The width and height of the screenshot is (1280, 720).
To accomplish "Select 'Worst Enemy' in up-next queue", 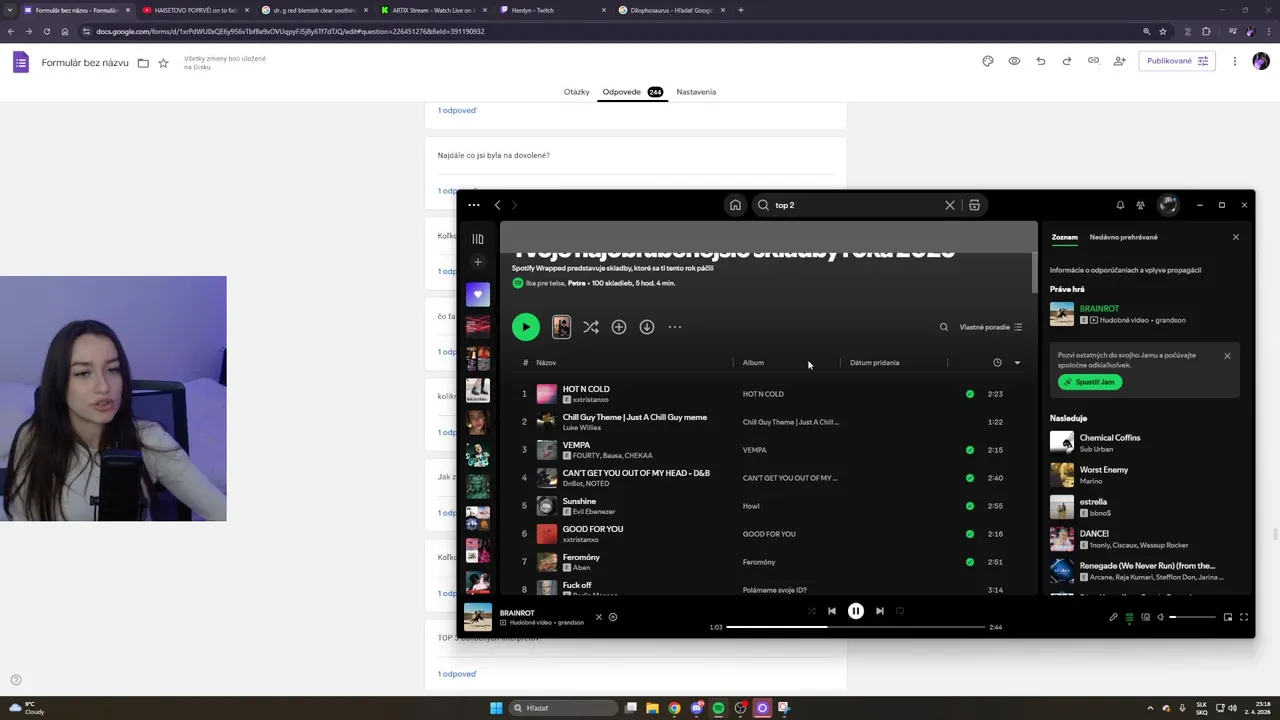I will coord(1104,470).
